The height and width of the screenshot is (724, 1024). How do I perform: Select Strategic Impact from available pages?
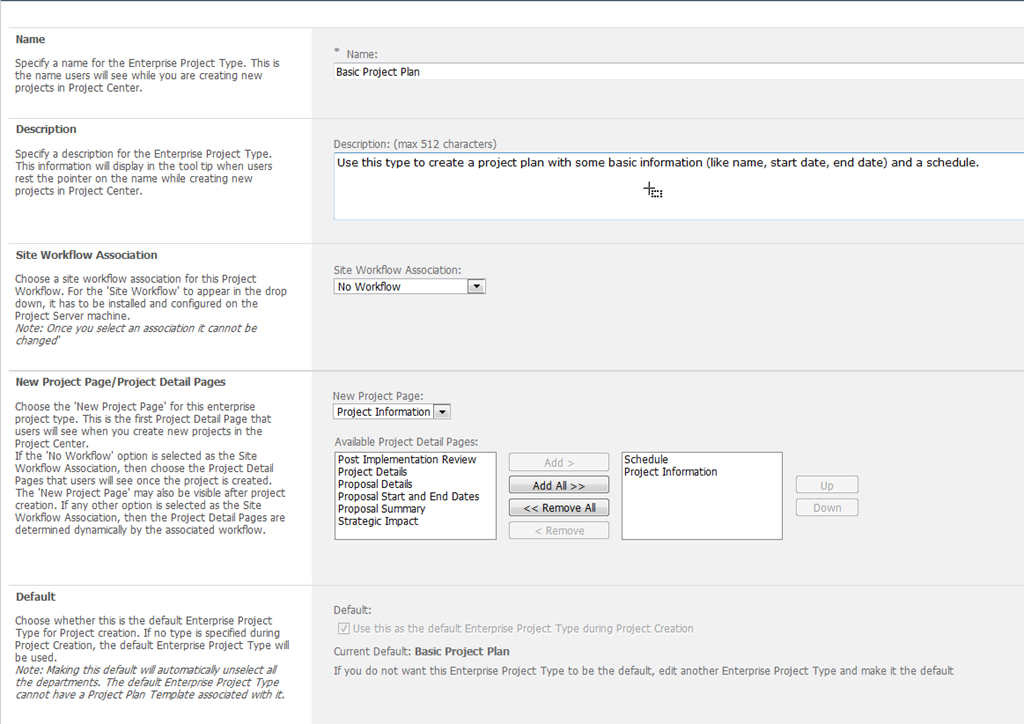(x=378, y=521)
